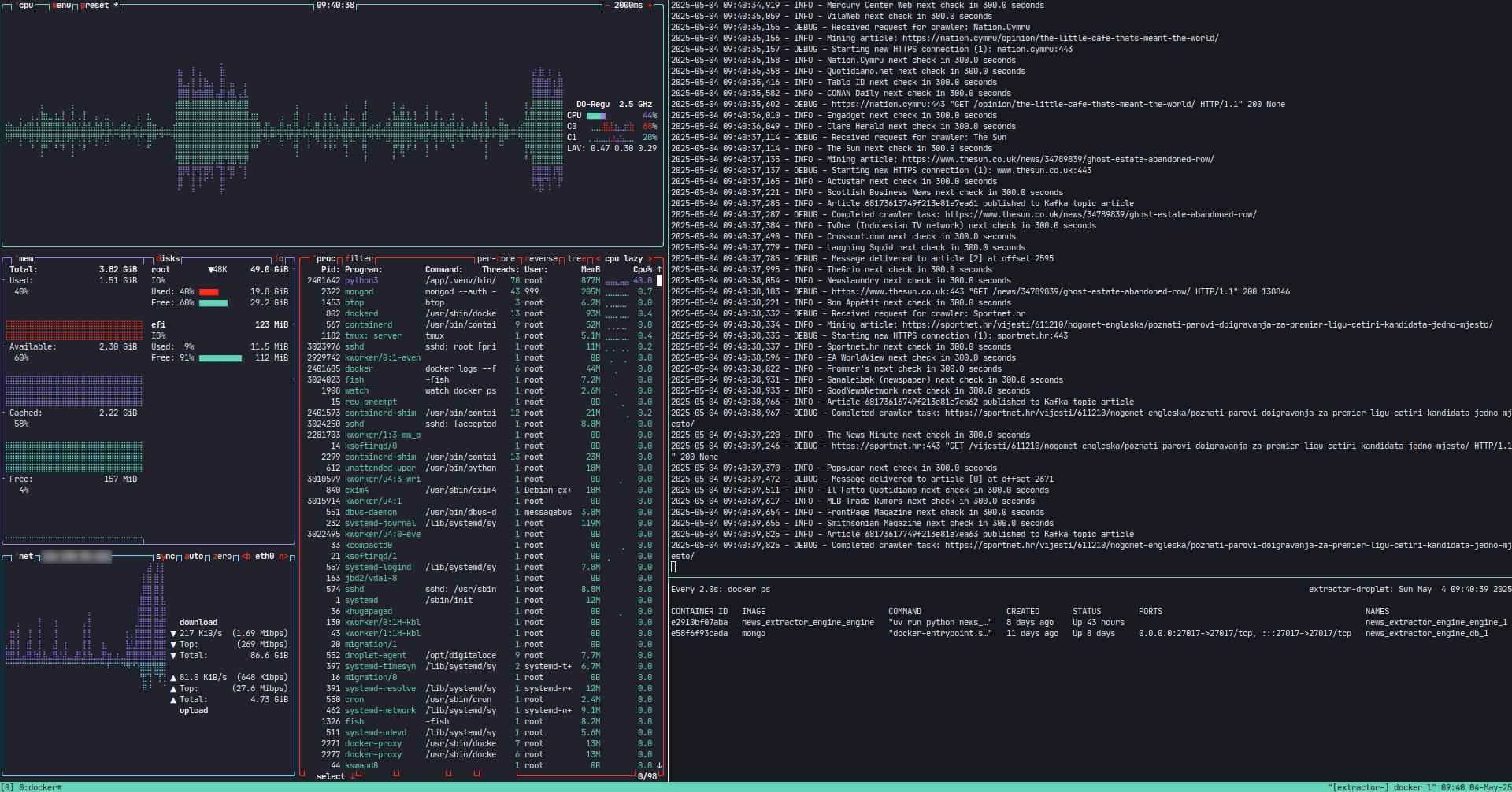Select the droplet-agent process row
Viewport: 1512px width, 792px height.
[480, 656]
